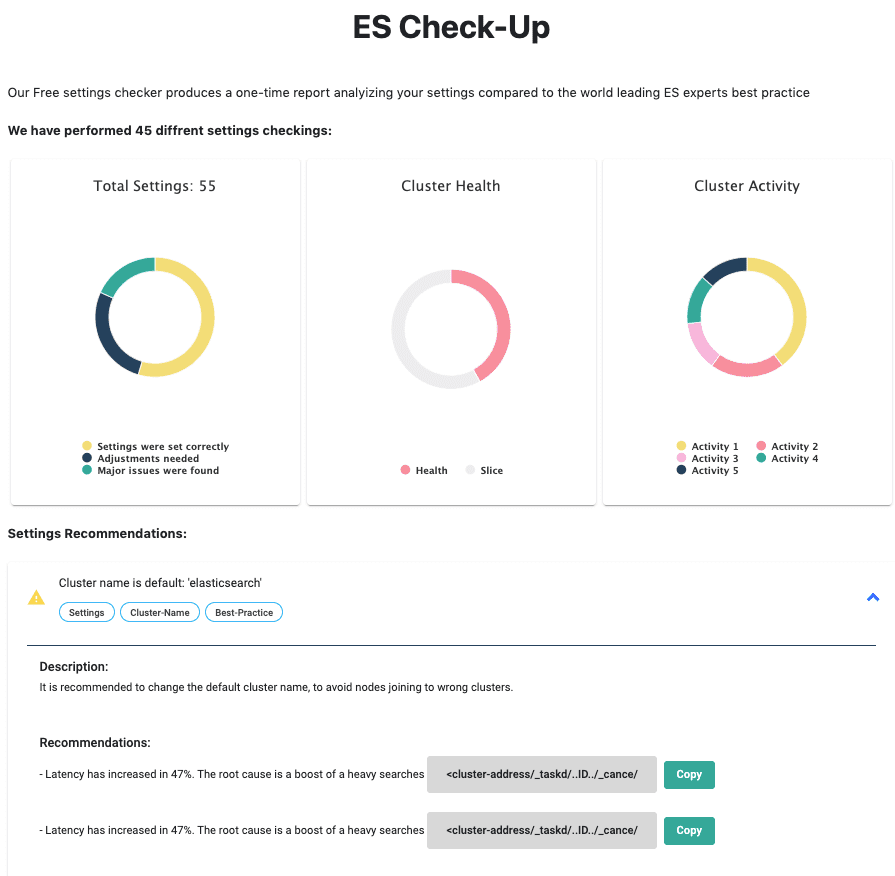Click the 'ES Check-Up' page heading

451,27
